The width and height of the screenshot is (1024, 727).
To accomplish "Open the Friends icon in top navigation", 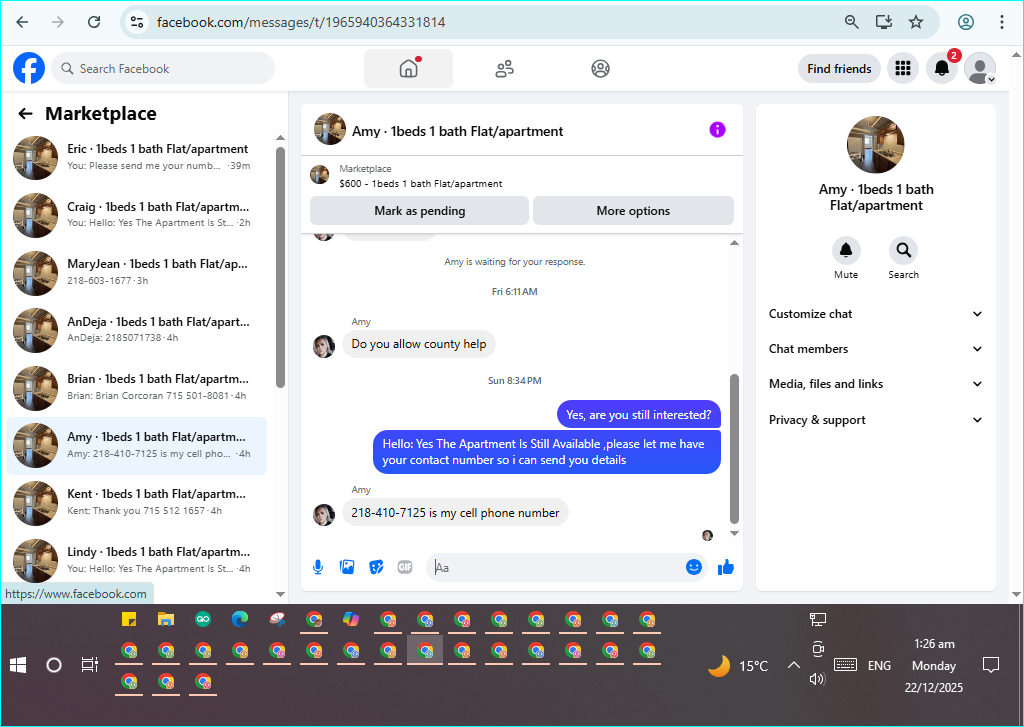I will pos(504,69).
